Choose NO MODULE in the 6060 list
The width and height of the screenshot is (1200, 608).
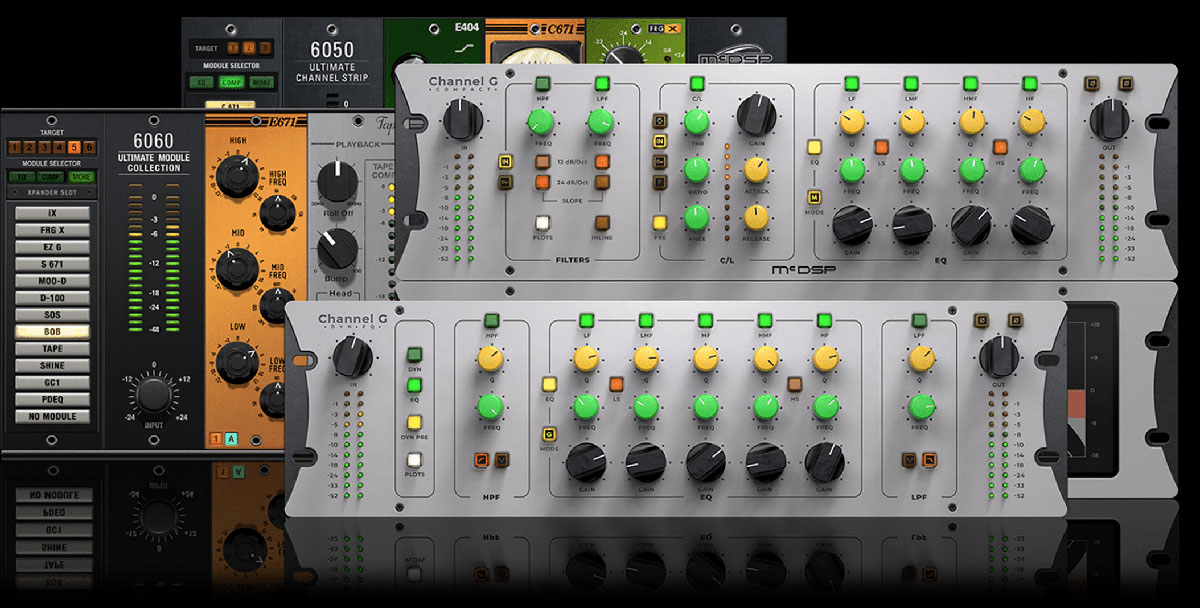pos(52,416)
